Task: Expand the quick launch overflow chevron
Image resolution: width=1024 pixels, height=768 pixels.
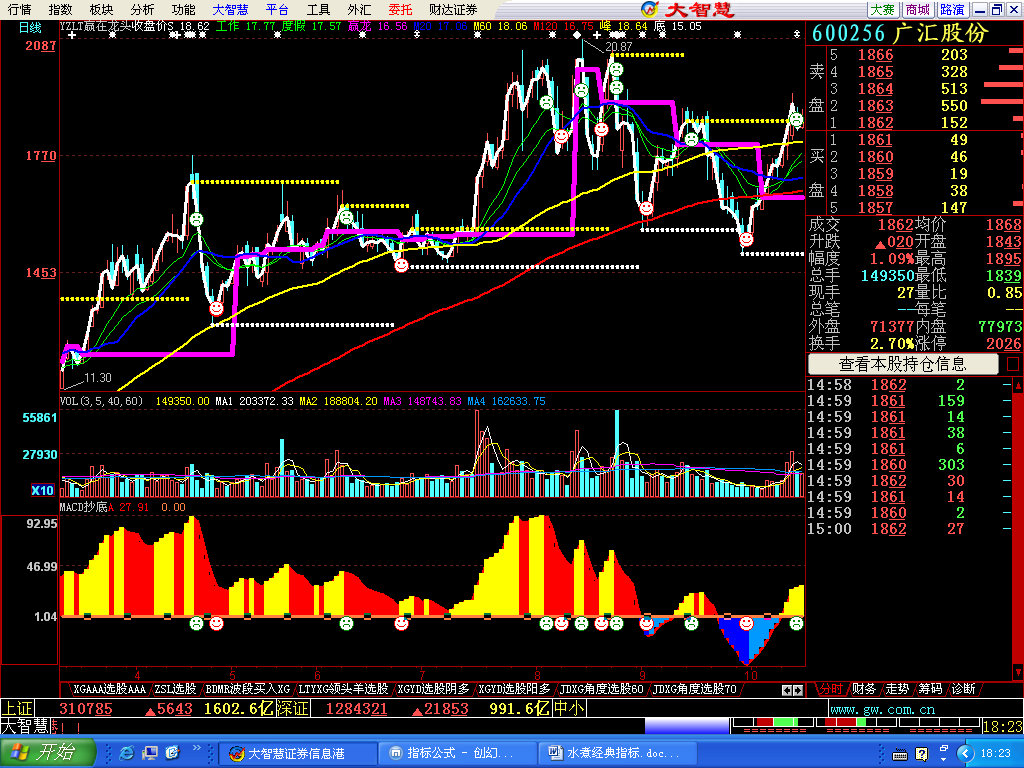Action: click(197, 748)
